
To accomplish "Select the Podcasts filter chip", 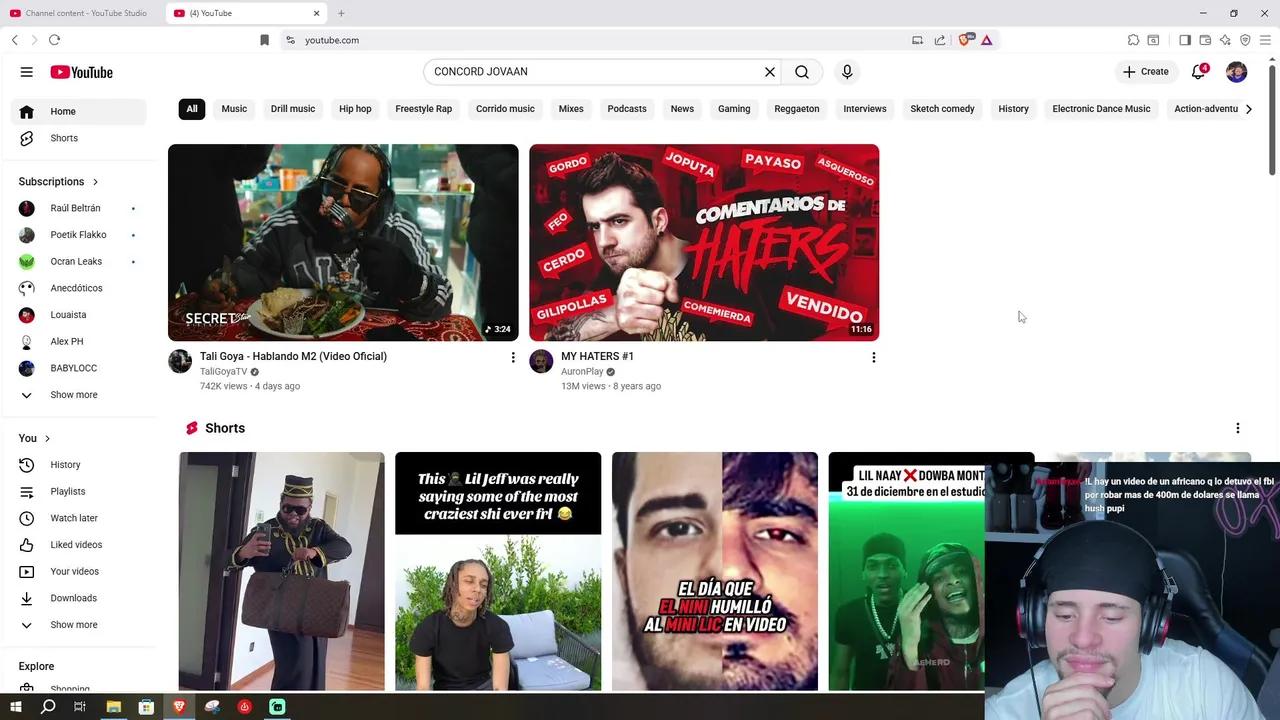I will tap(627, 109).
